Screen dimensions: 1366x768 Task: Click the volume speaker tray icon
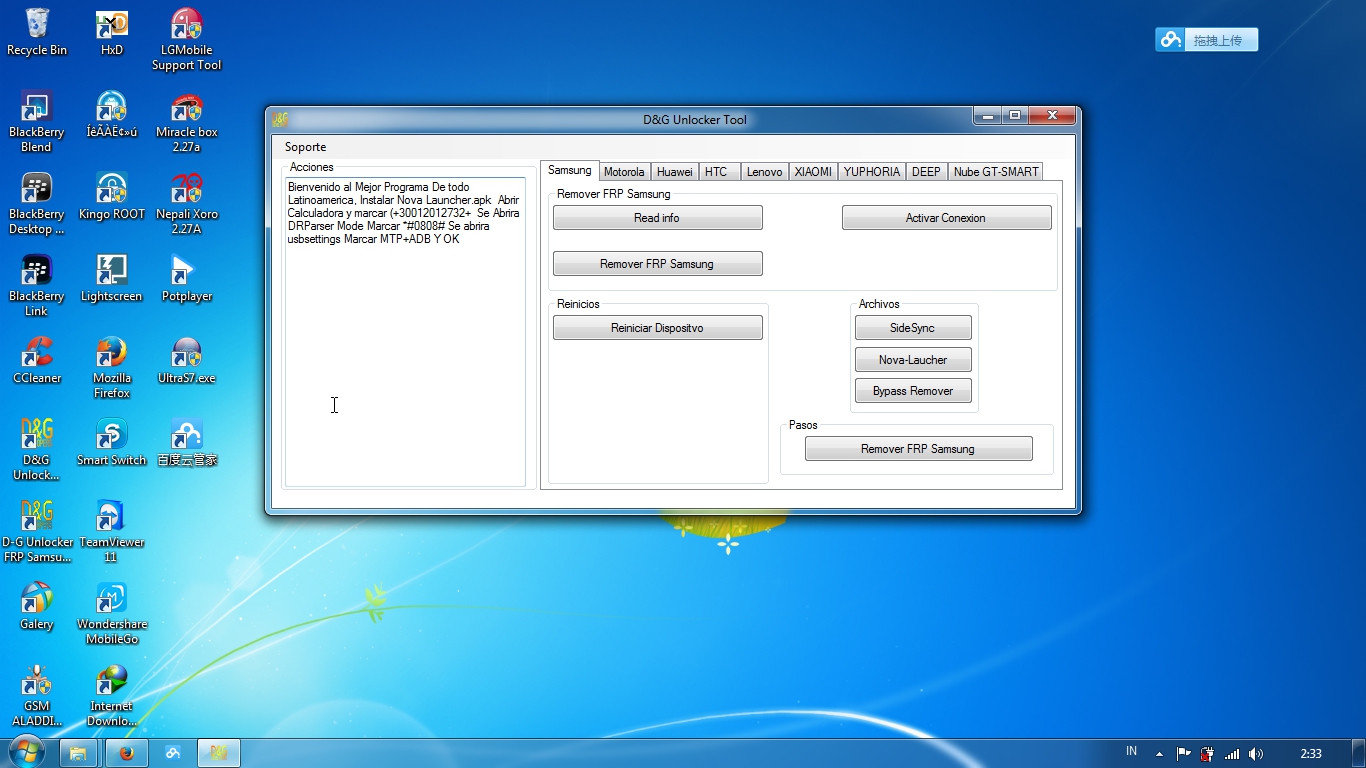point(1256,754)
